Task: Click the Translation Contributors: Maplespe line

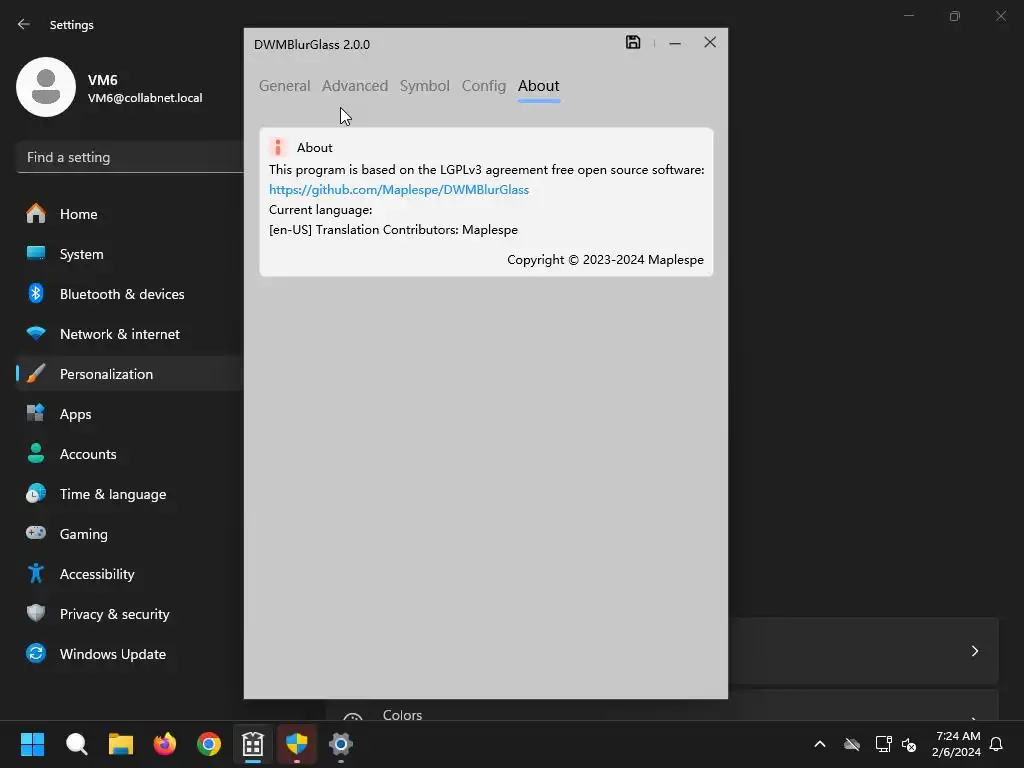Action: [393, 230]
